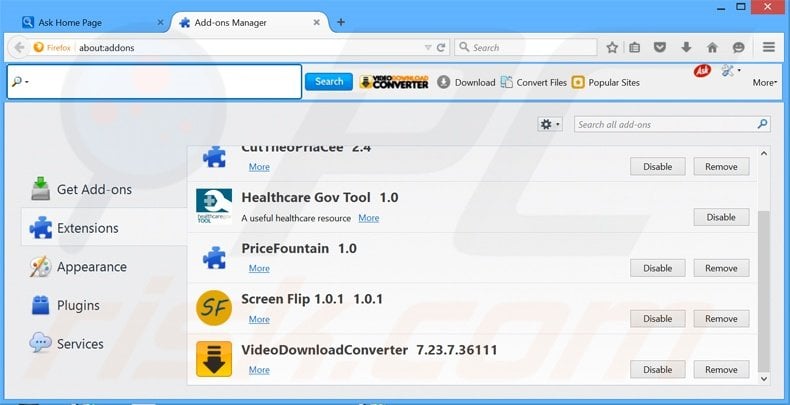Click the extensions list scroll up arrow
The width and height of the screenshot is (790, 405).
point(764,153)
